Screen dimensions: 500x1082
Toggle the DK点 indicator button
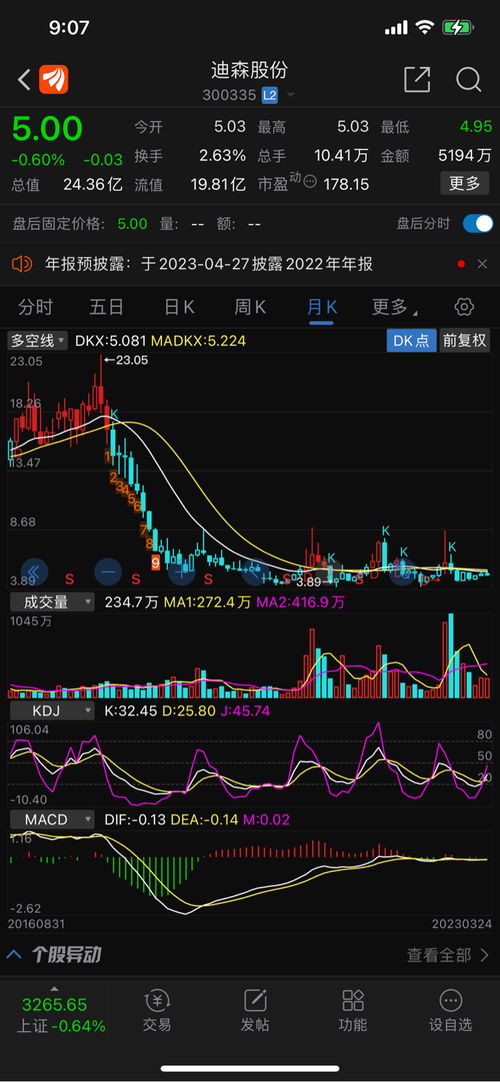[411, 340]
